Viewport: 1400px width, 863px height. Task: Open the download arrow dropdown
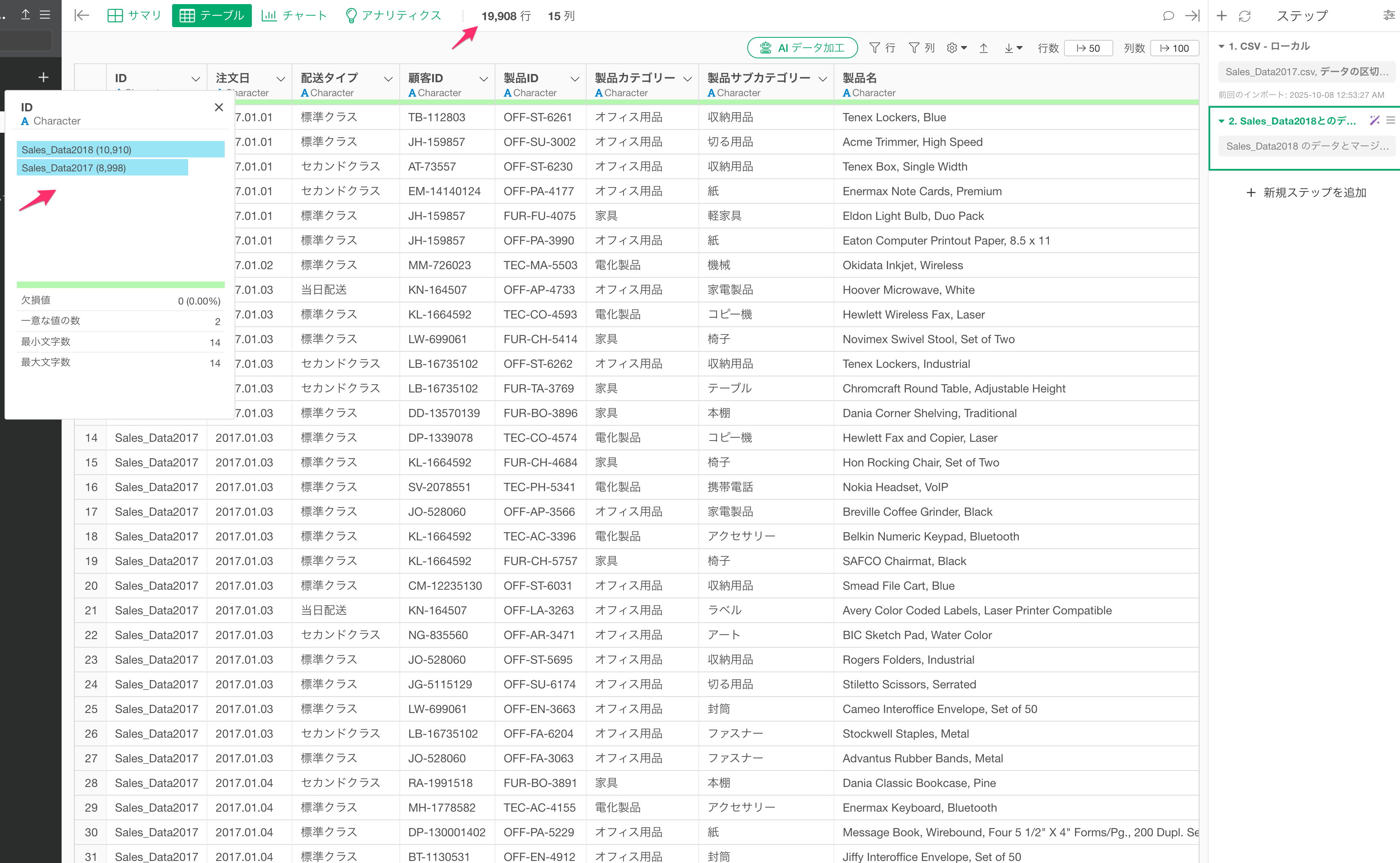(x=1013, y=48)
